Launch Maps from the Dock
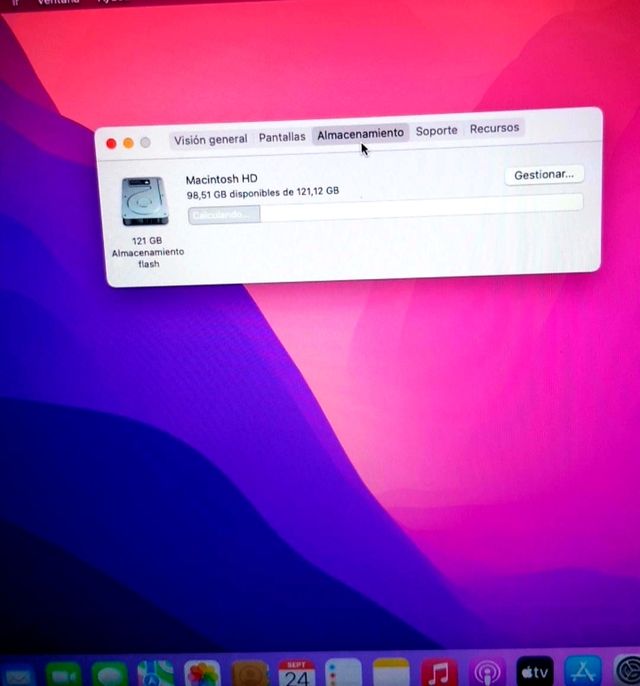640x686 pixels. (x=155, y=673)
